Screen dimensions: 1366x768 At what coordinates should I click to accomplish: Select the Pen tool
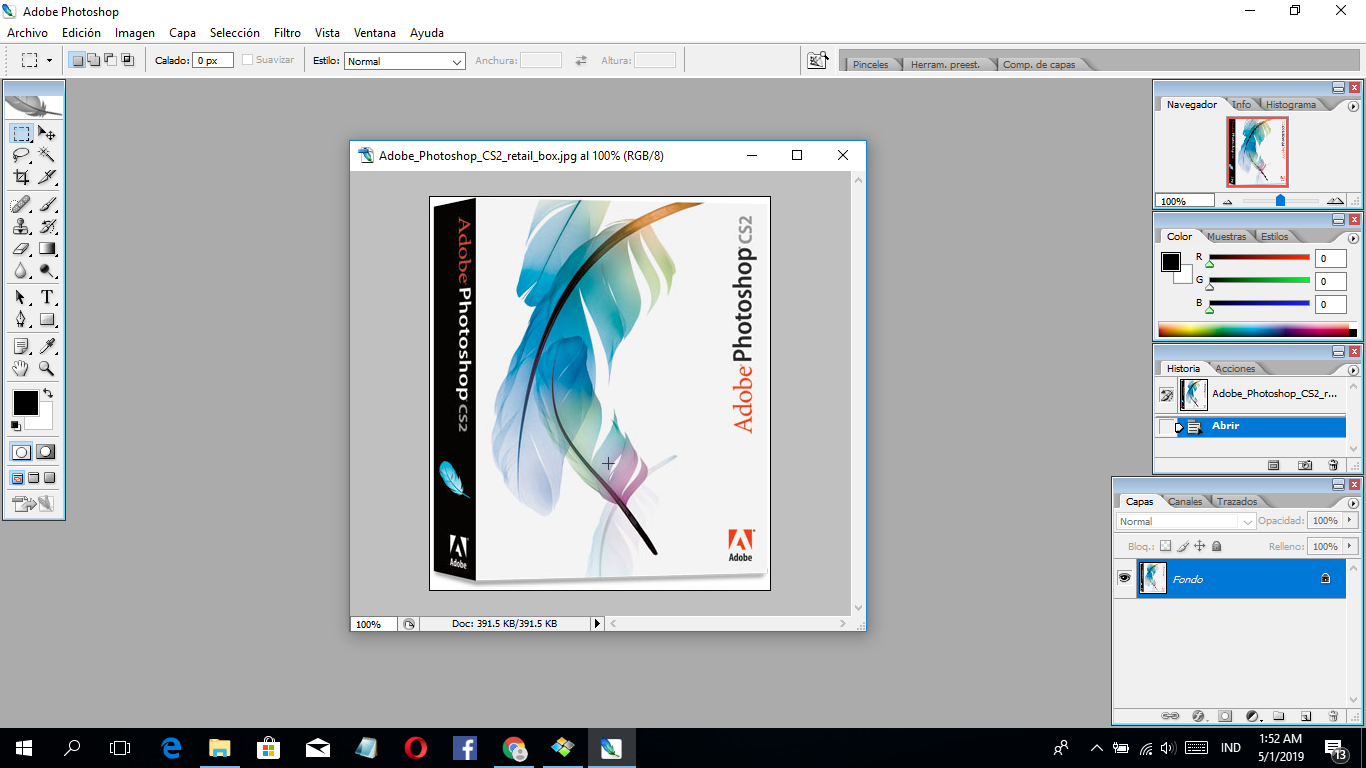(21, 320)
